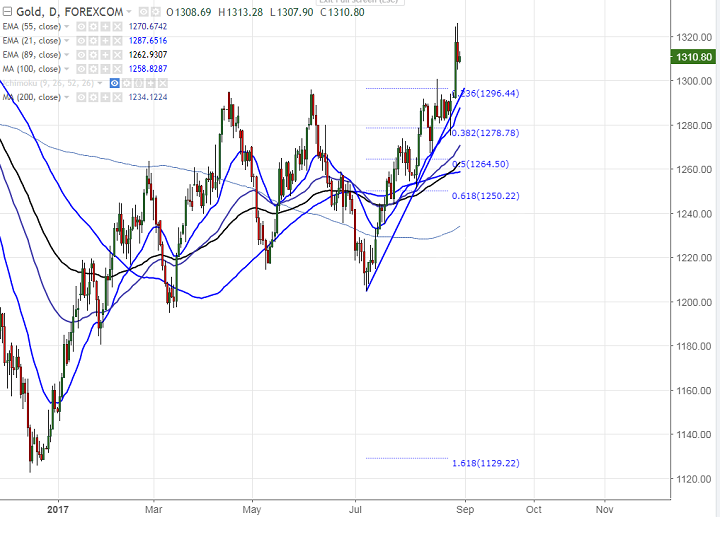Remove the MA (100, close) indicator
Image resolution: width=725 pixels, height=543 pixels.
117,69
